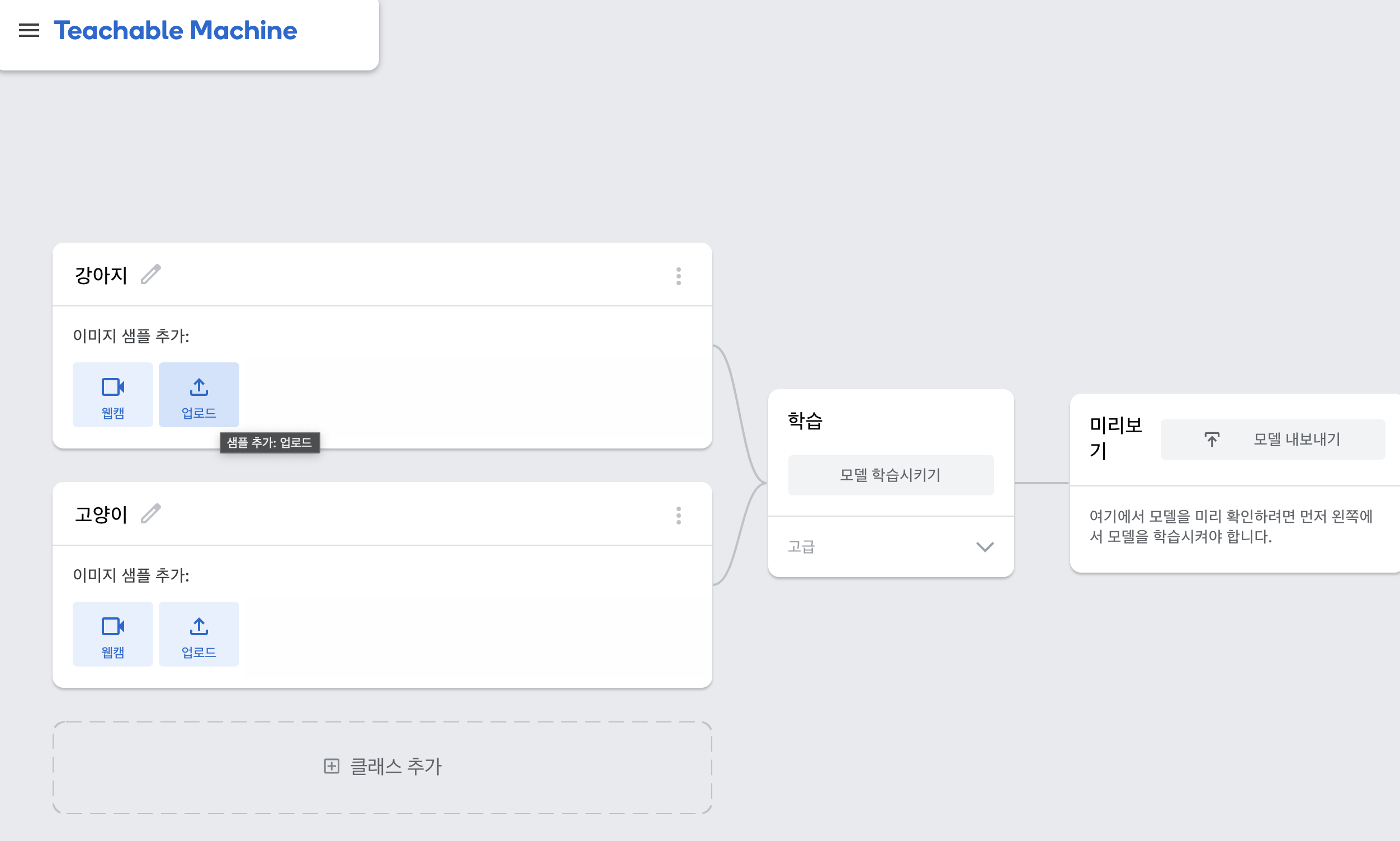Click 웹캠 button in 고양이 class
The image size is (1400, 841).
pos(113,634)
